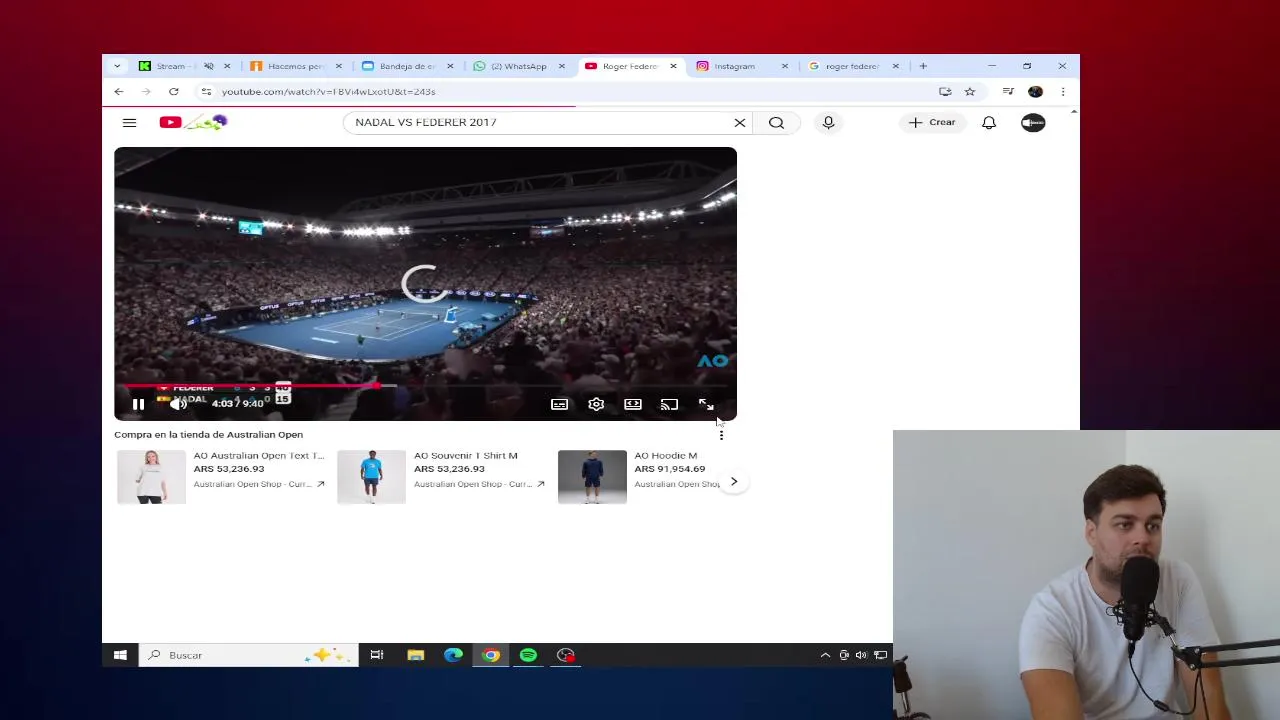The image size is (1280, 720).
Task: Pause the video playback
Action: (138, 404)
